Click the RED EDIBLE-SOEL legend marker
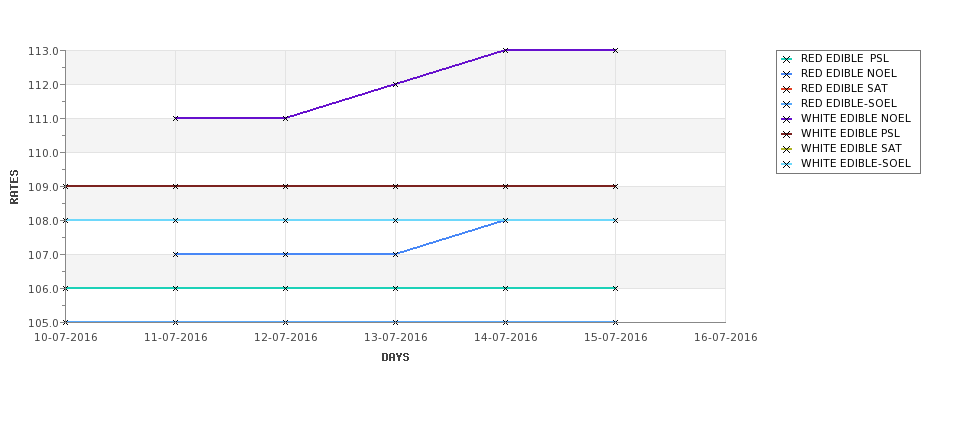 coord(787,104)
